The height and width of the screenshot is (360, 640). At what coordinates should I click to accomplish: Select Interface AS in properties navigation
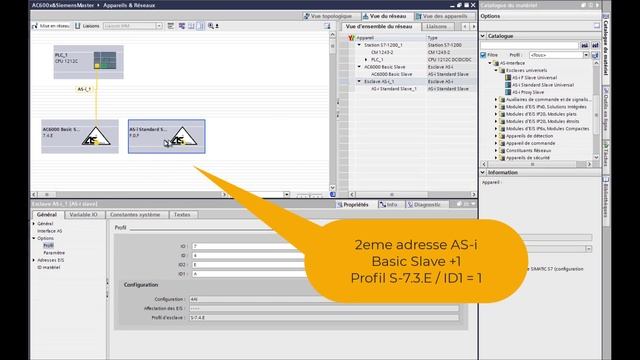(x=50, y=231)
